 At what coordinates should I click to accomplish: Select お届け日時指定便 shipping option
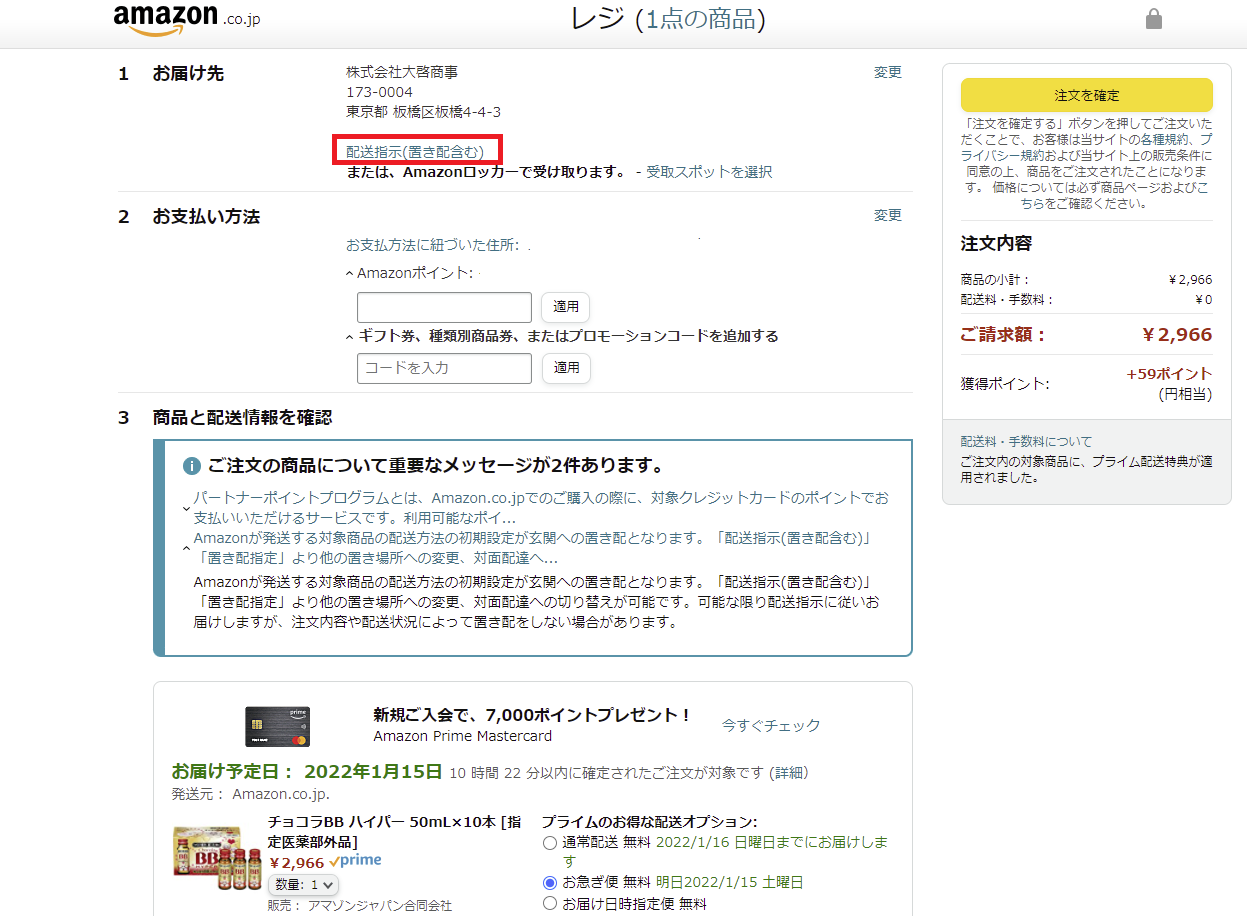click(x=549, y=904)
